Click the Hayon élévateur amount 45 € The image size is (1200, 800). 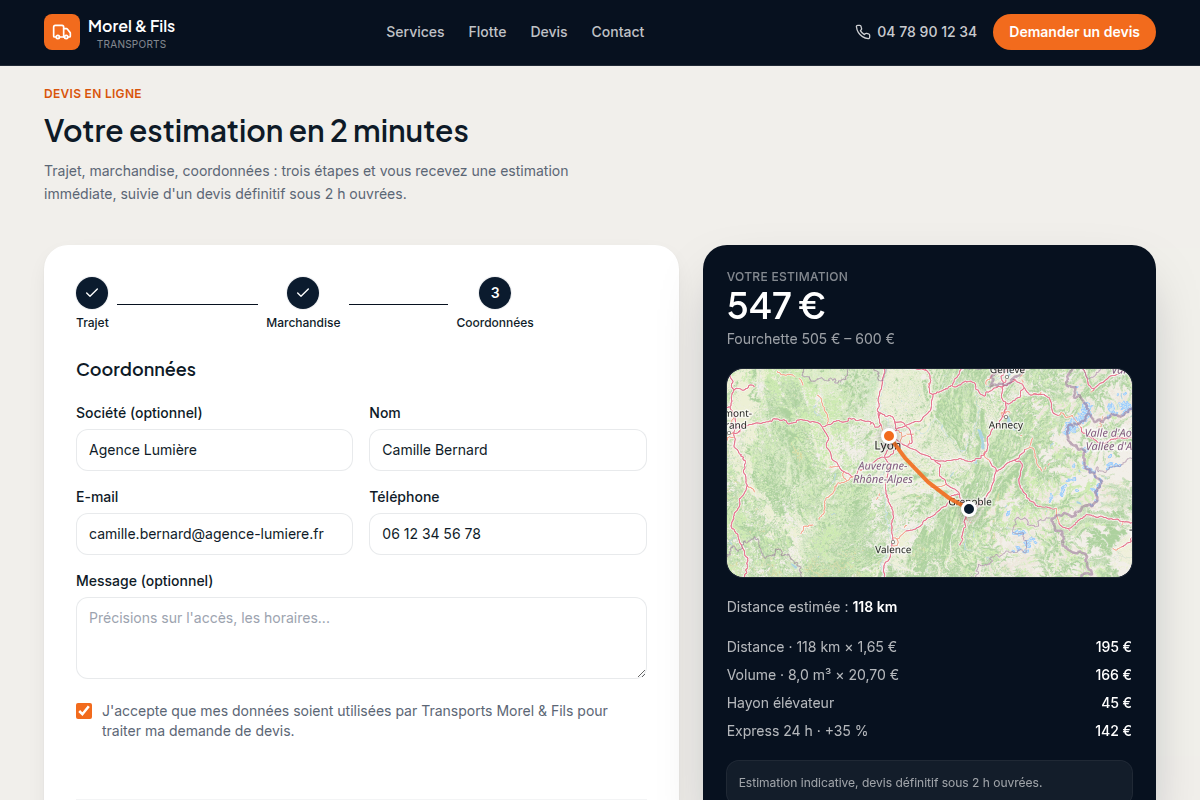pos(1117,703)
